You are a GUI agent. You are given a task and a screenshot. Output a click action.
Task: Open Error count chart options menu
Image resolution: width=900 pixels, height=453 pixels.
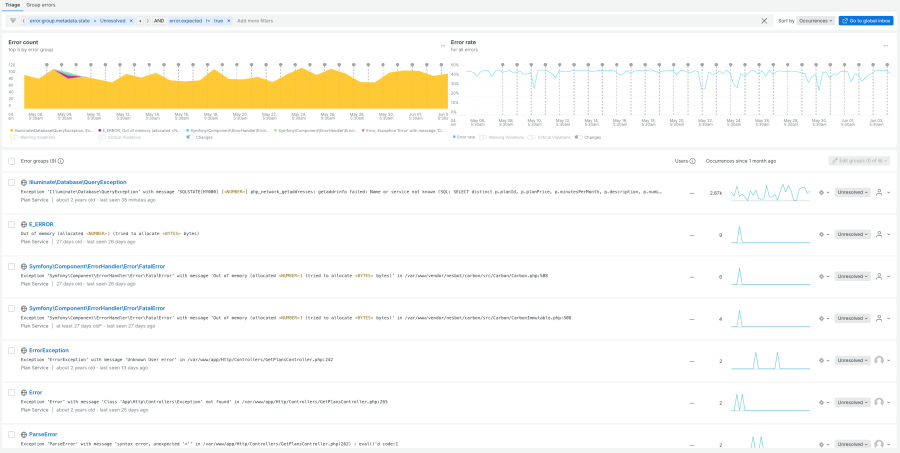tap(441, 45)
